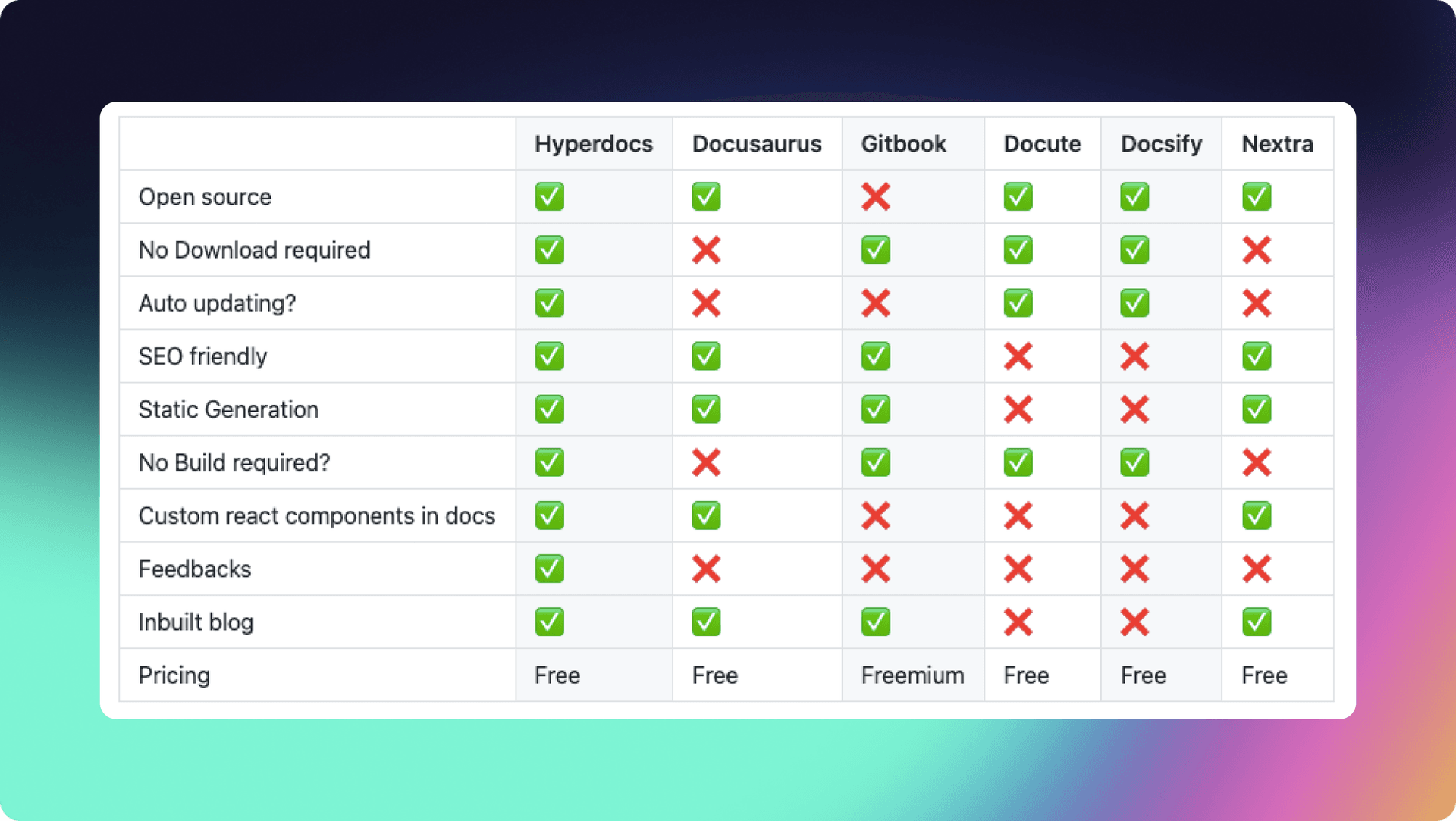The height and width of the screenshot is (821, 1456).
Task: Click Gitbook's red cross for Open source
Action: pyautogui.click(x=875, y=197)
